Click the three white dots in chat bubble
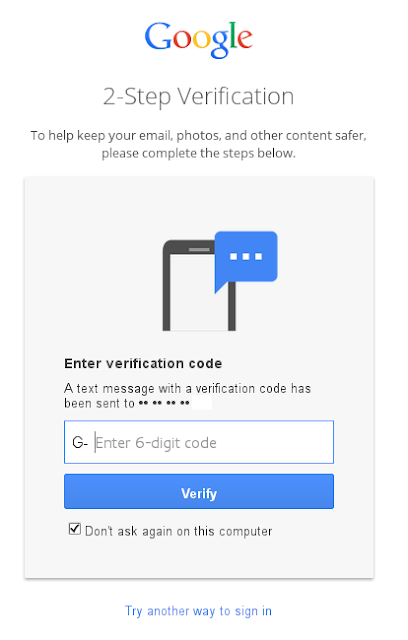The image size is (408, 640). 246,256
